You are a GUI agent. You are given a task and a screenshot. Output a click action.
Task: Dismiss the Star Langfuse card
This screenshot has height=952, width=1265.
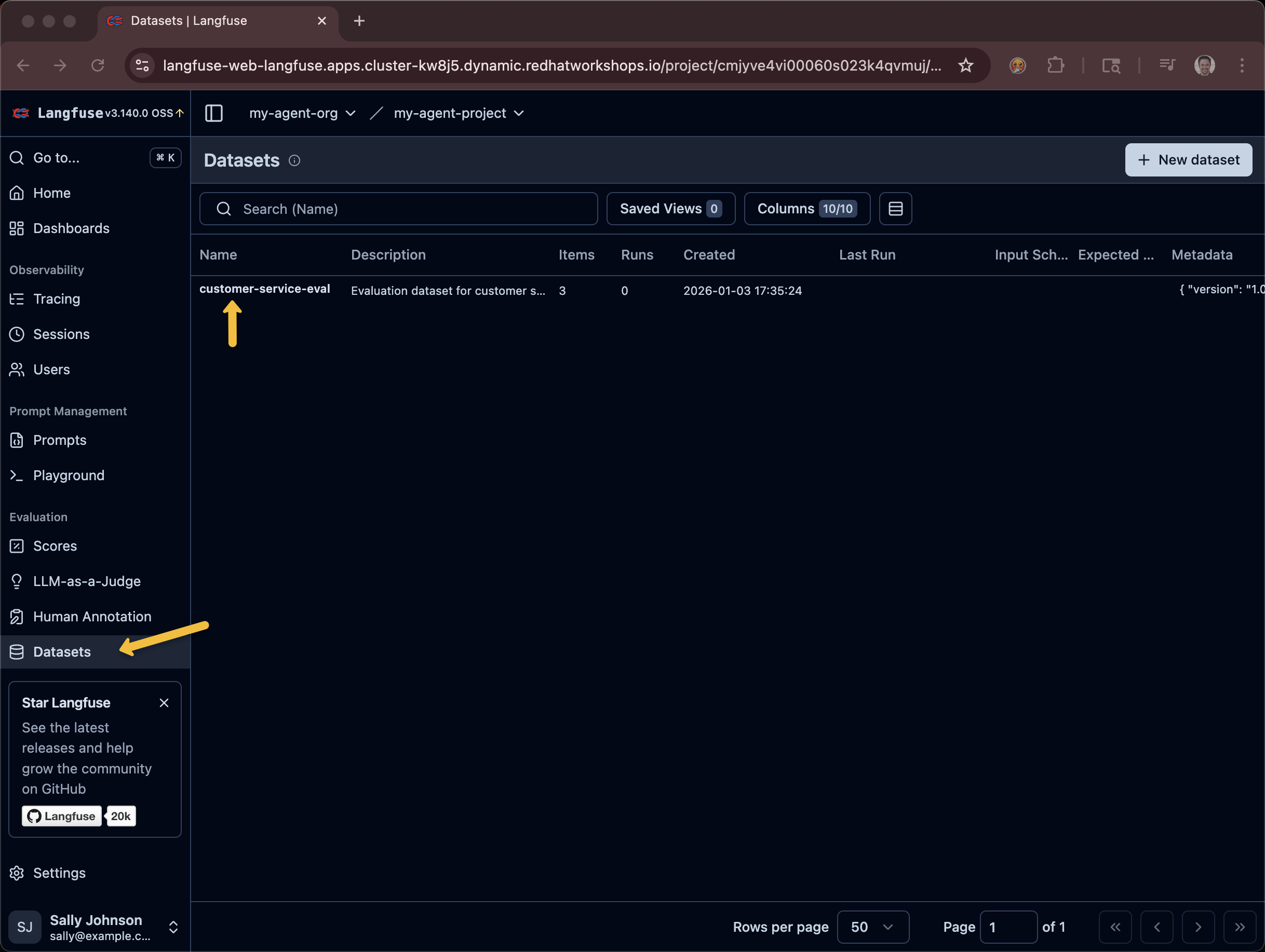click(164, 703)
